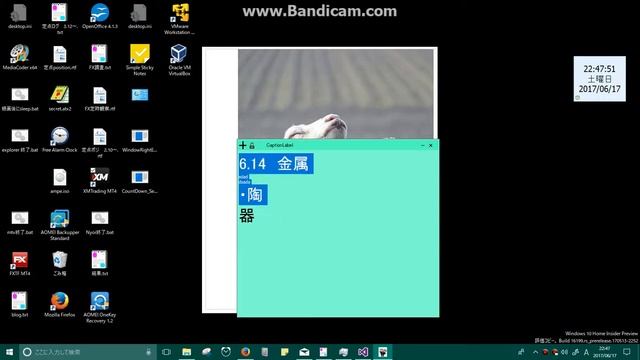
Task: Select the FX調査.txt desktop file
Action: pos(100,57)
